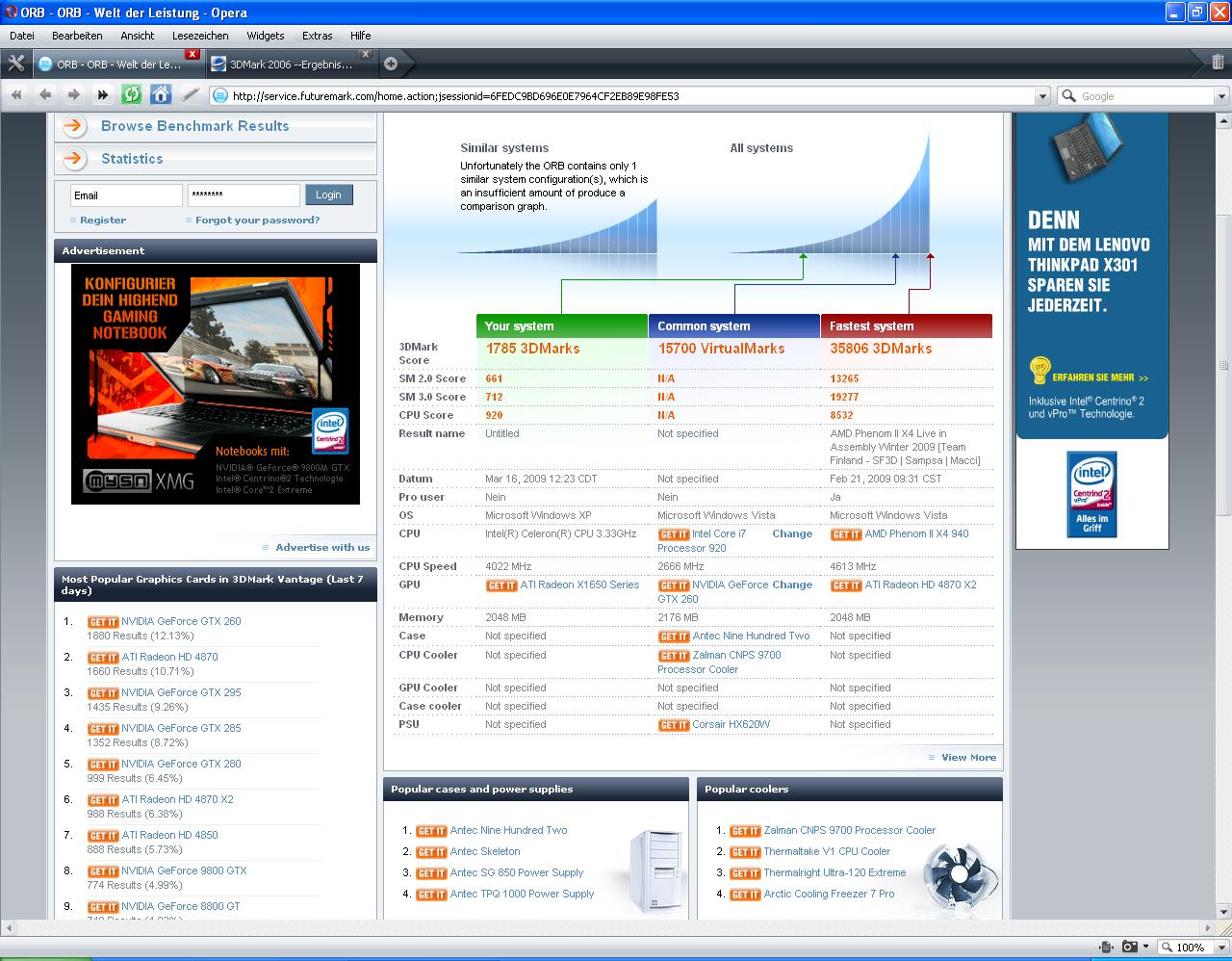The image size is (1232, 961).
Task: Click the Login button
Action: coord(328,195)
